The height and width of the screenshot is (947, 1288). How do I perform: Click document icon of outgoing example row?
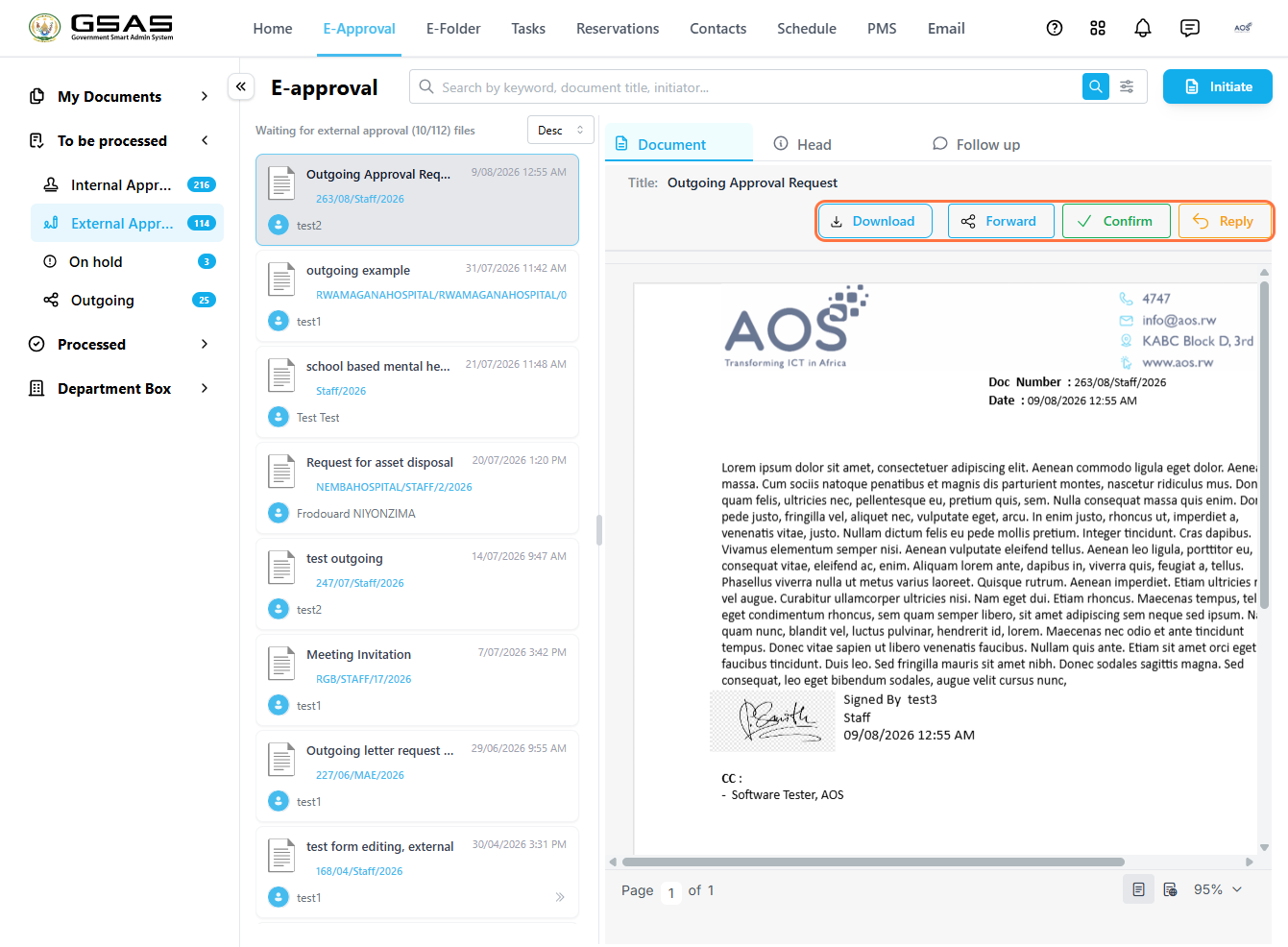[281, 279]
